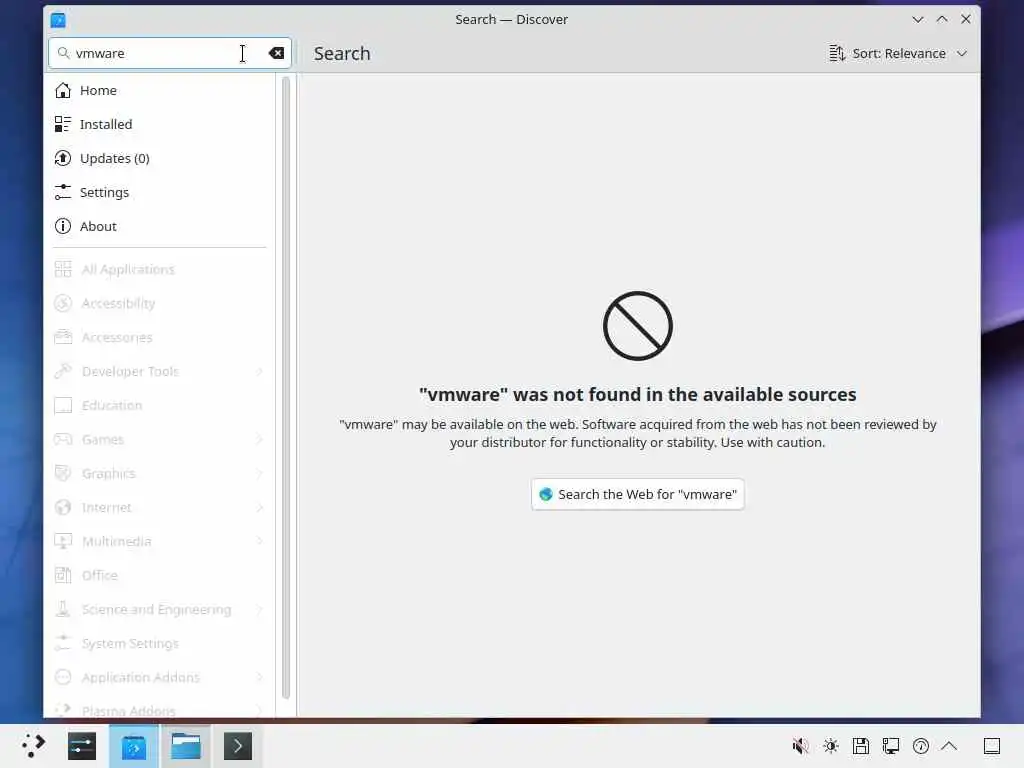Open Updates (0) page
This screenshot has width=1024, height=768.
coord(159,158)
